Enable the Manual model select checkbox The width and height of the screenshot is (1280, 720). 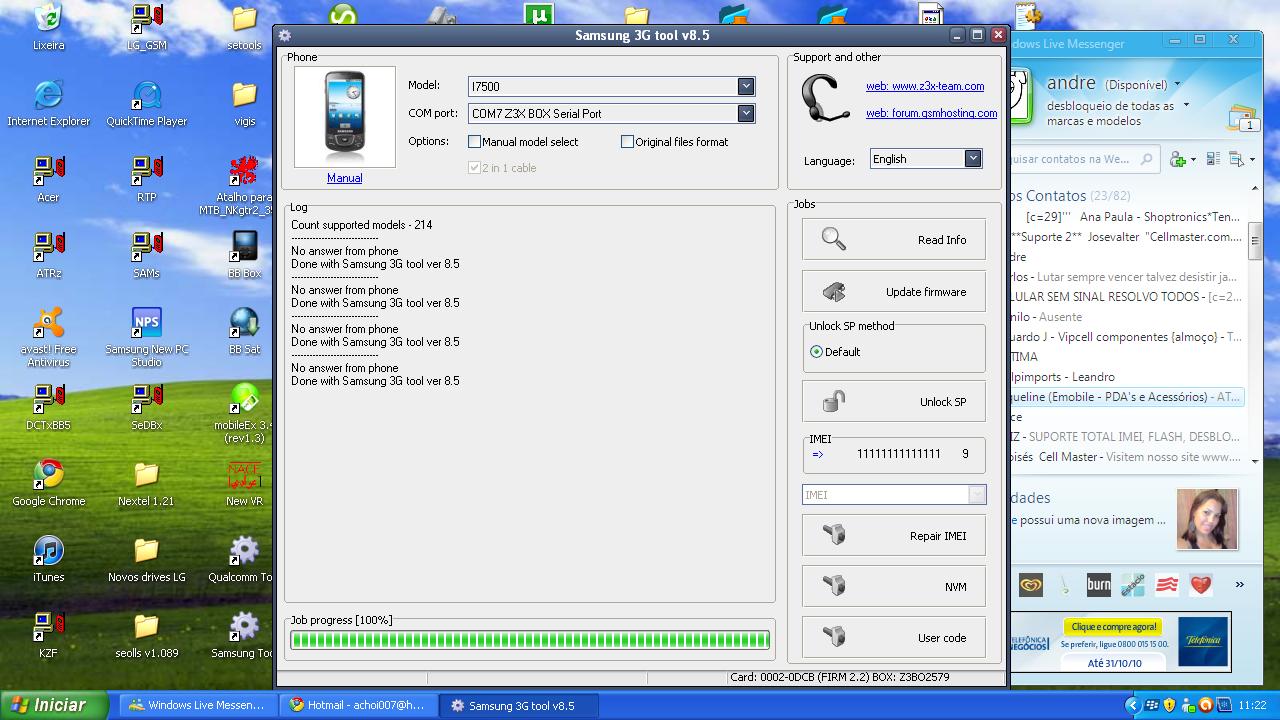click(x=475, y=142)
